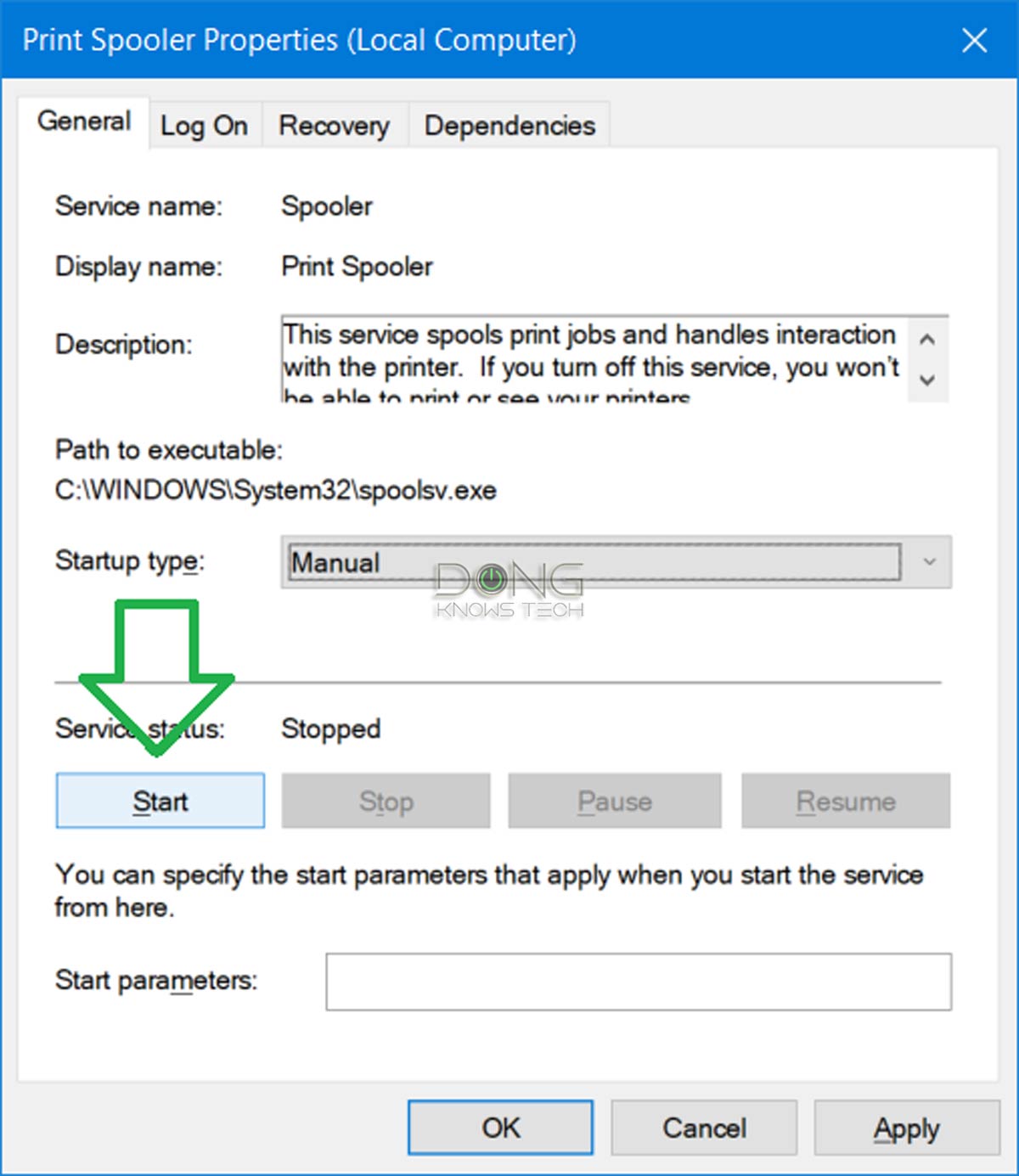Image resolution: width=1019 pixels, height=1176 pixels.
Task: Cancel the properties dialog
Action: pyautogui.click(x=705, y=1128)
